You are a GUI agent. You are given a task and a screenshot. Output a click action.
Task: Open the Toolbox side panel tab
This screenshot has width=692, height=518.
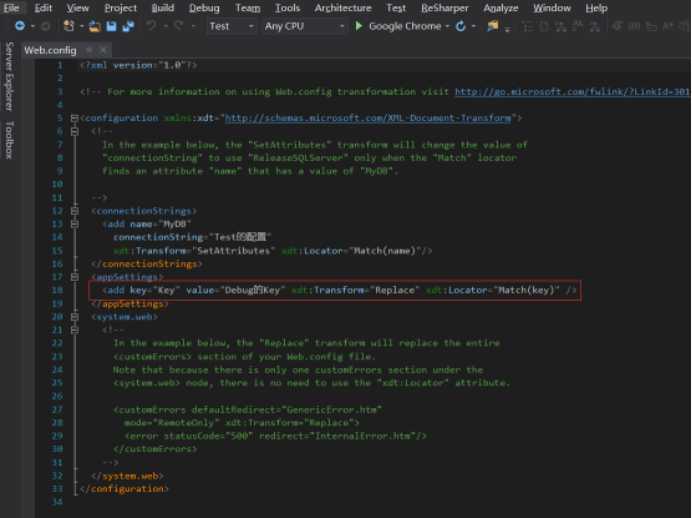10,140
